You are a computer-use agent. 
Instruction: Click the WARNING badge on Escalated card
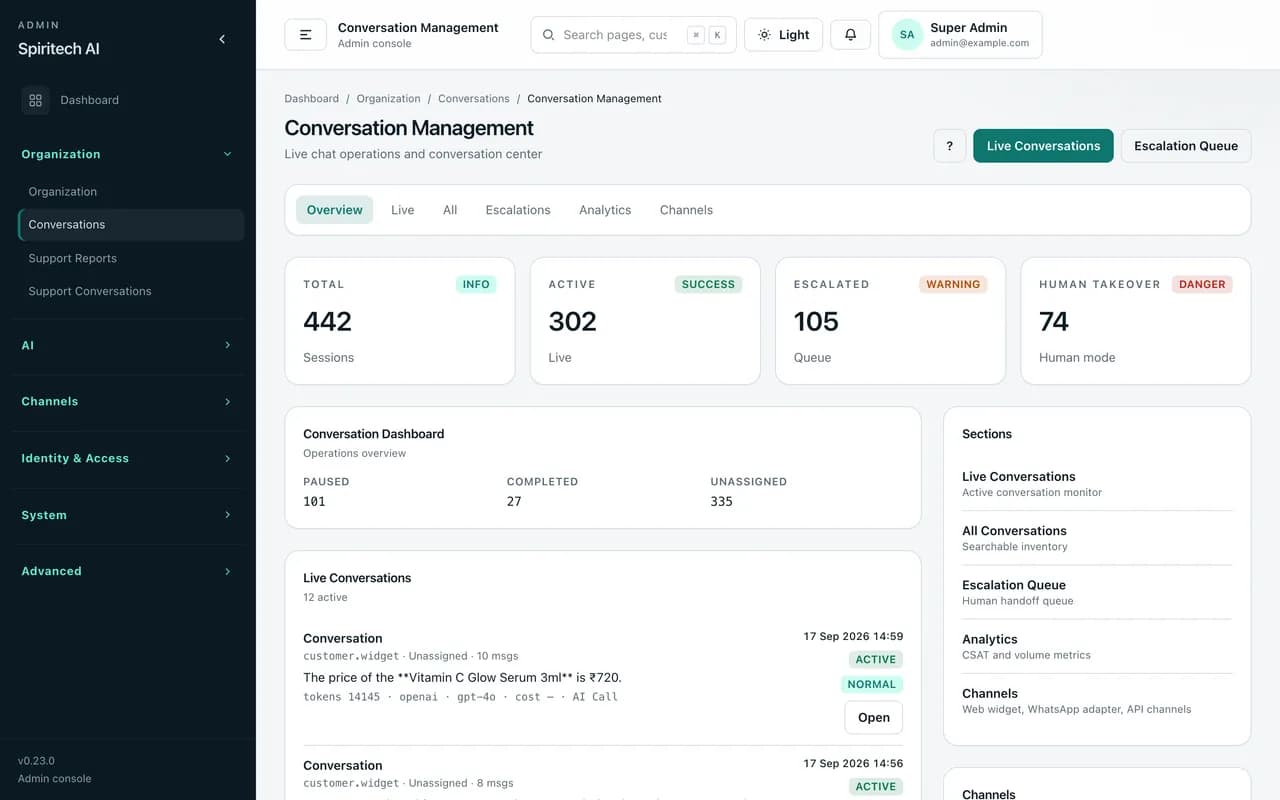click(x=953, y=284)
